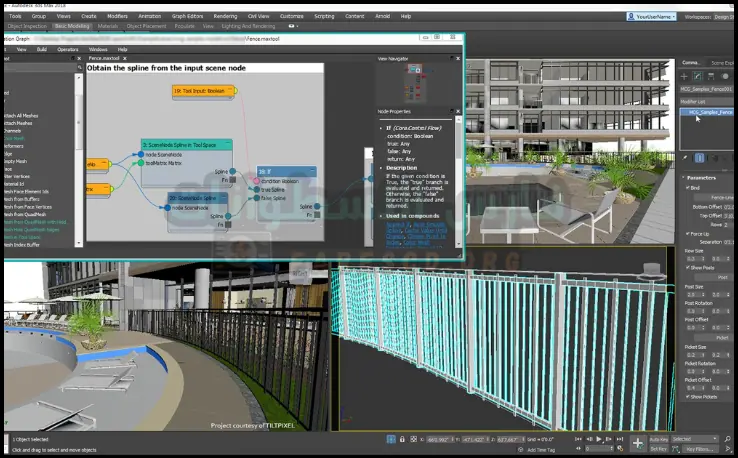The width and height of the screenshot is (738, 458).
Task: Select the 19: Tool Input Boolean node
Action: click(204, 90)
